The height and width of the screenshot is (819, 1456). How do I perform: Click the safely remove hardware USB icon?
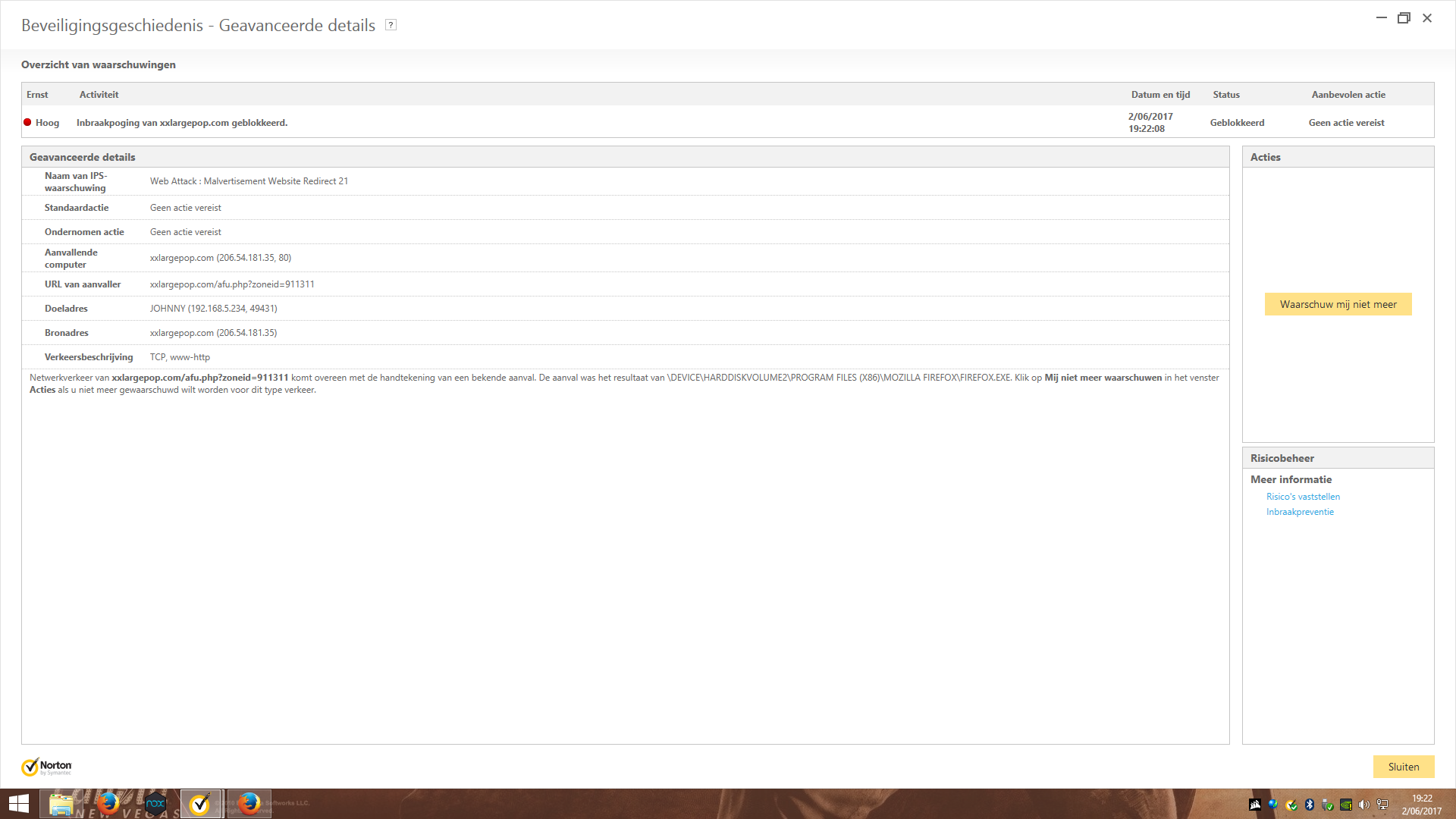[1328, 805]
